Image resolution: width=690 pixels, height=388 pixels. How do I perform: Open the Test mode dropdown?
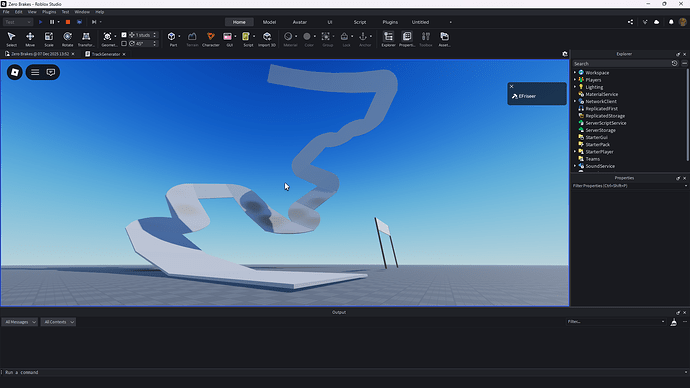18,22
